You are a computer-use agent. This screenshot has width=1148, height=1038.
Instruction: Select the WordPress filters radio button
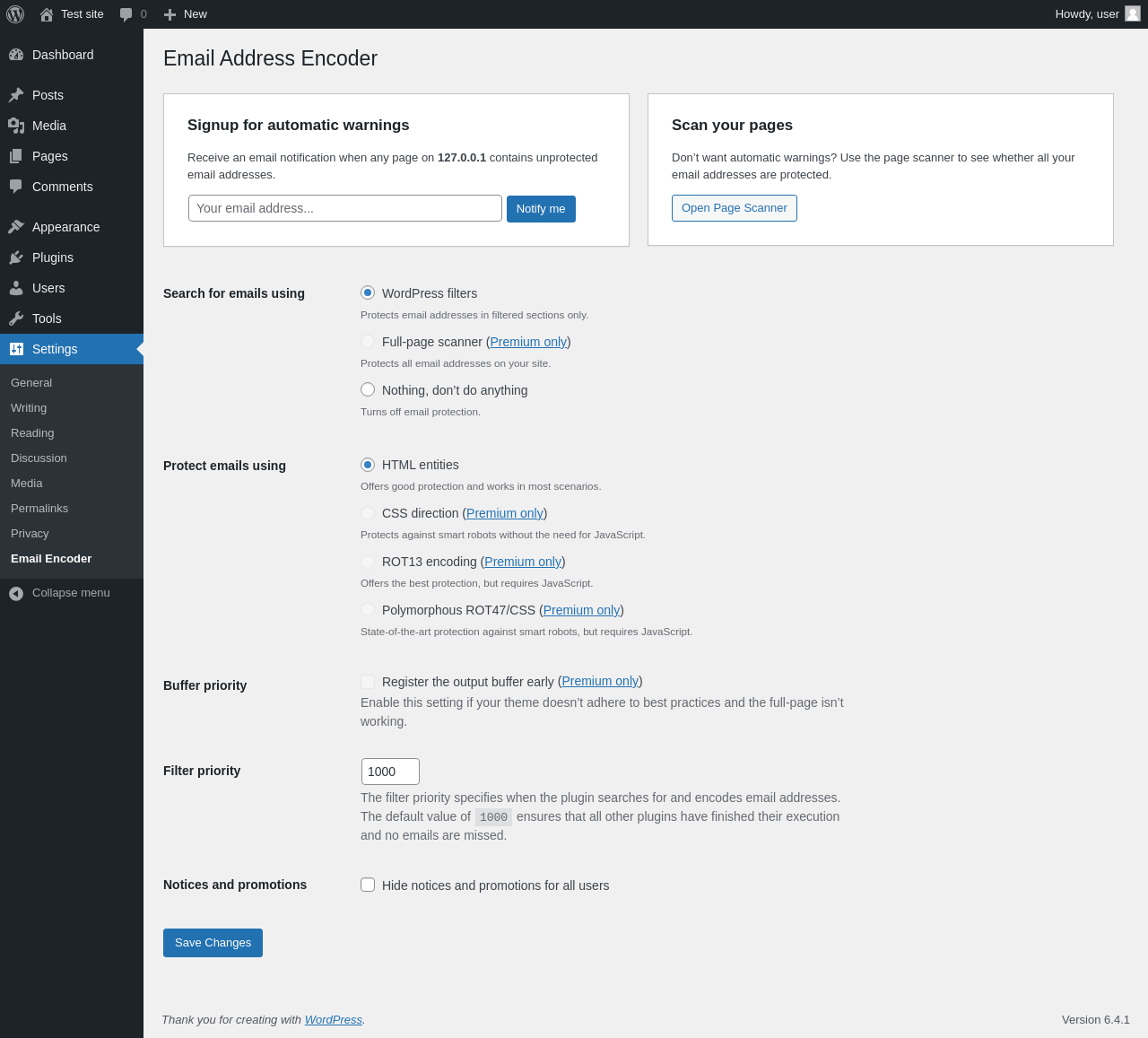tap(368, 292)
